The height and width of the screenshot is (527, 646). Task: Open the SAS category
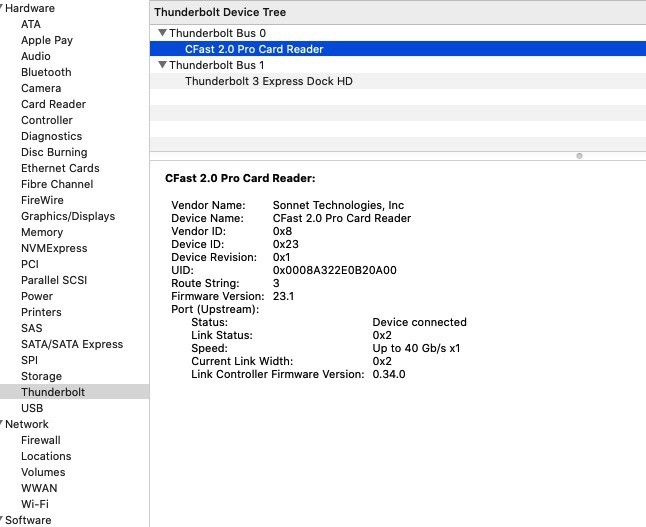tap(32, 328)
